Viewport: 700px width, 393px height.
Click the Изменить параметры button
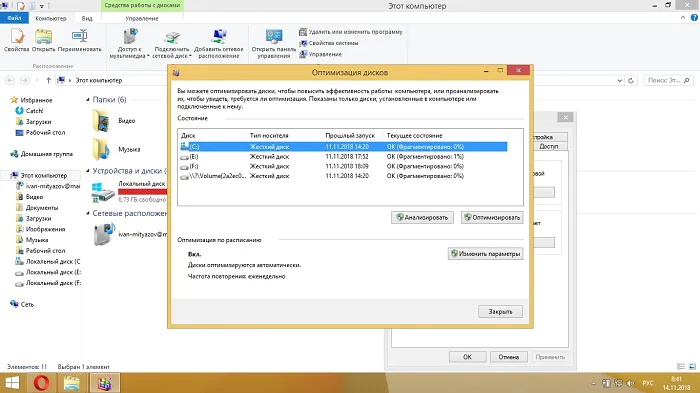485,254
